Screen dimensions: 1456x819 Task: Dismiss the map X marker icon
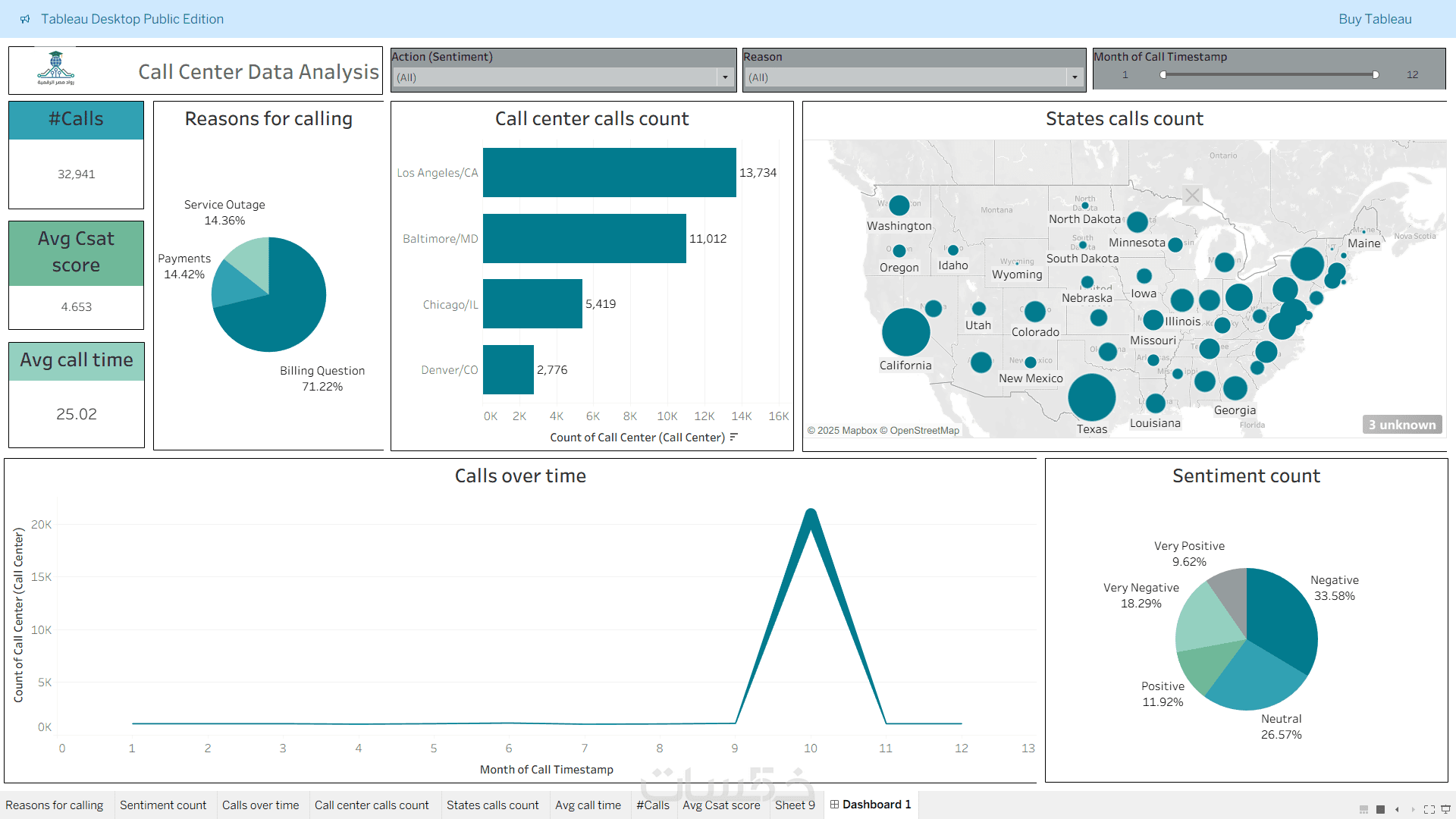[1192, 196]
